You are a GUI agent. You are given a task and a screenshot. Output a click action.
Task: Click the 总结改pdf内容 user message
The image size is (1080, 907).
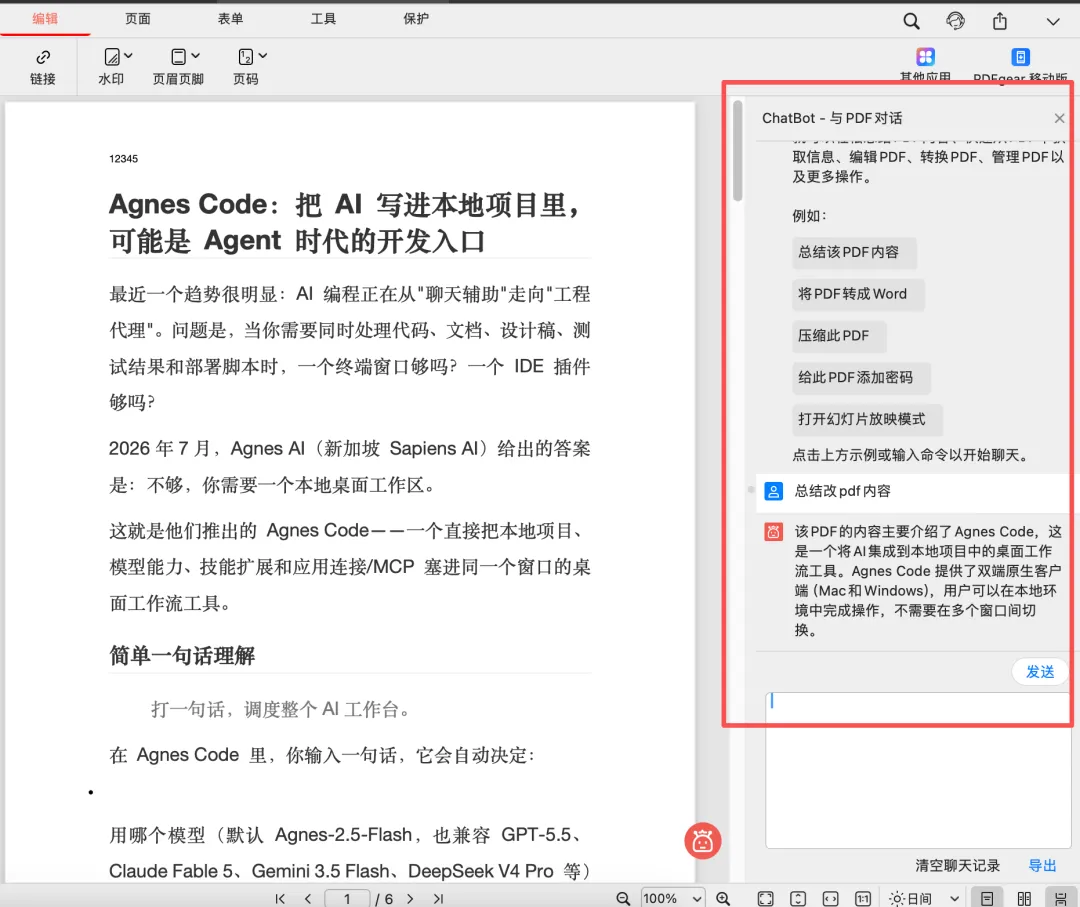tap(842, 491)
